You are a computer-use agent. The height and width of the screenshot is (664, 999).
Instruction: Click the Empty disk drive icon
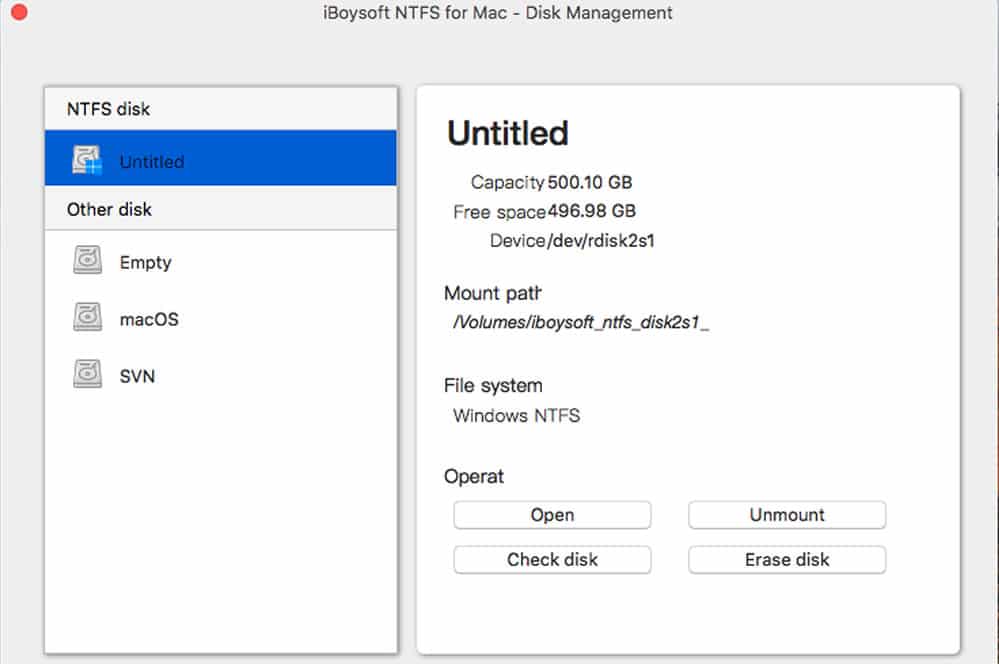pyautogui.click(x=87, y=260)
